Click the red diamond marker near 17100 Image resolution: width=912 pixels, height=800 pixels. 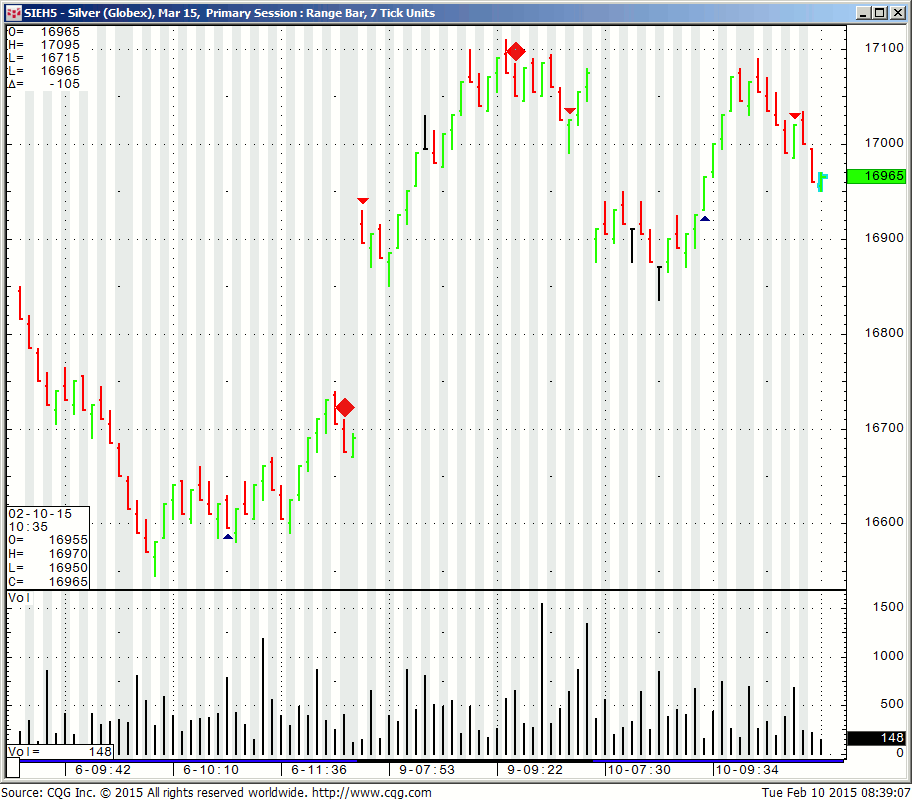click(515, 51)
